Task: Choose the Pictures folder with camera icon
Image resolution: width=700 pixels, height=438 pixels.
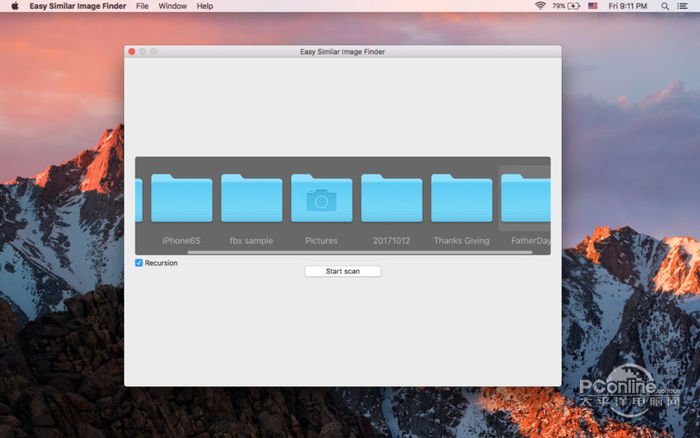Action: pyautogui.click(x=321, y=198)
